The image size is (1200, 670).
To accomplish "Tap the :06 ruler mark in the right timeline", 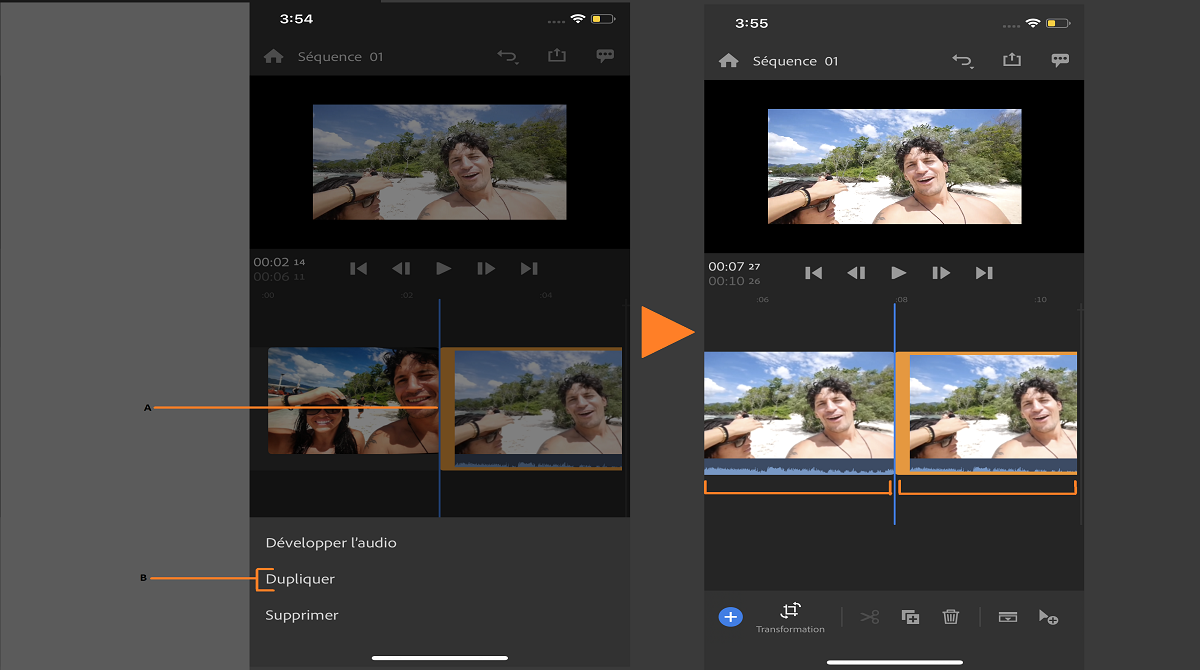I will (762, 300).
